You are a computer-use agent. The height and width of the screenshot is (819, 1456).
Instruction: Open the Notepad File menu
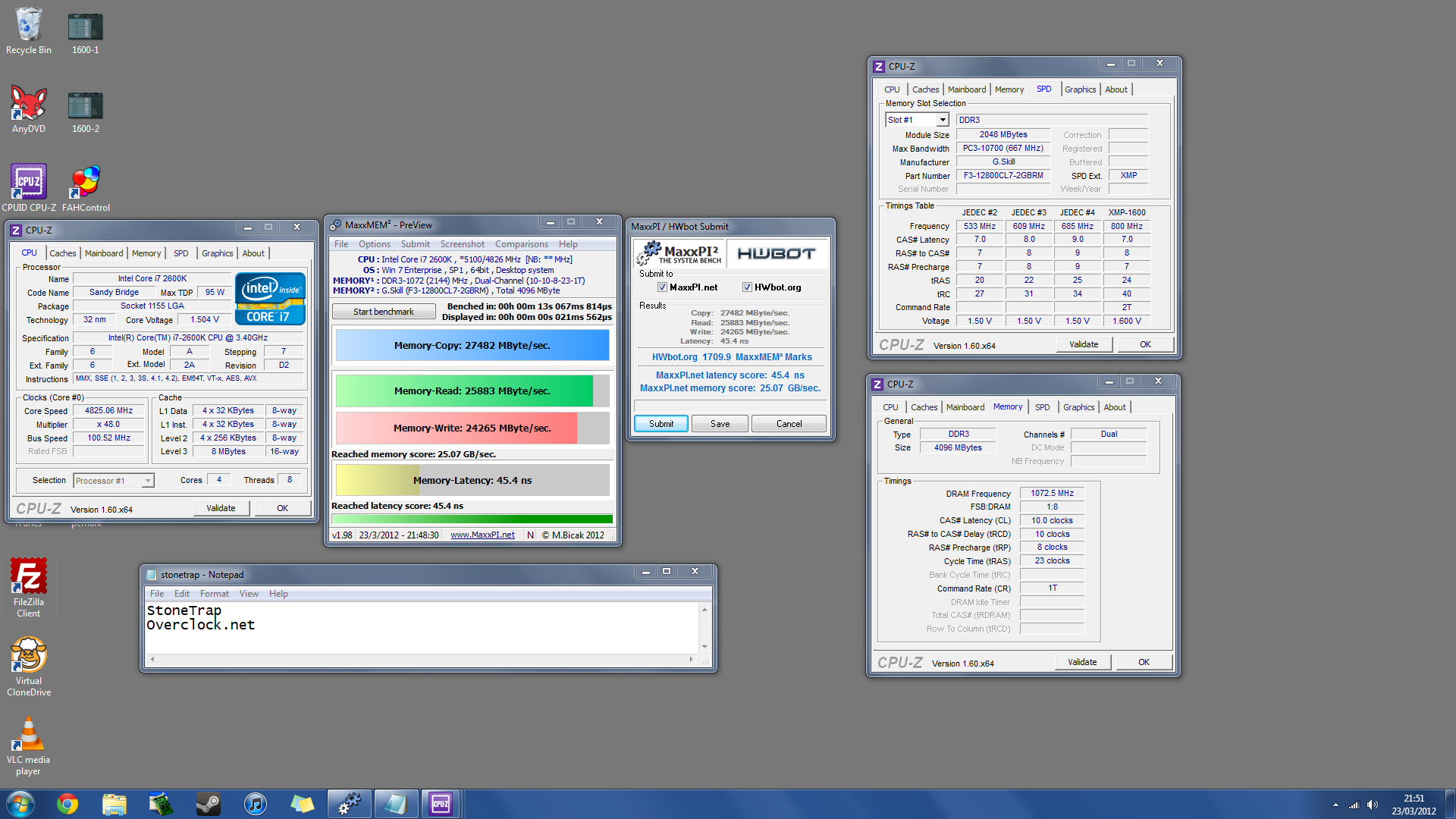point(157,594)
